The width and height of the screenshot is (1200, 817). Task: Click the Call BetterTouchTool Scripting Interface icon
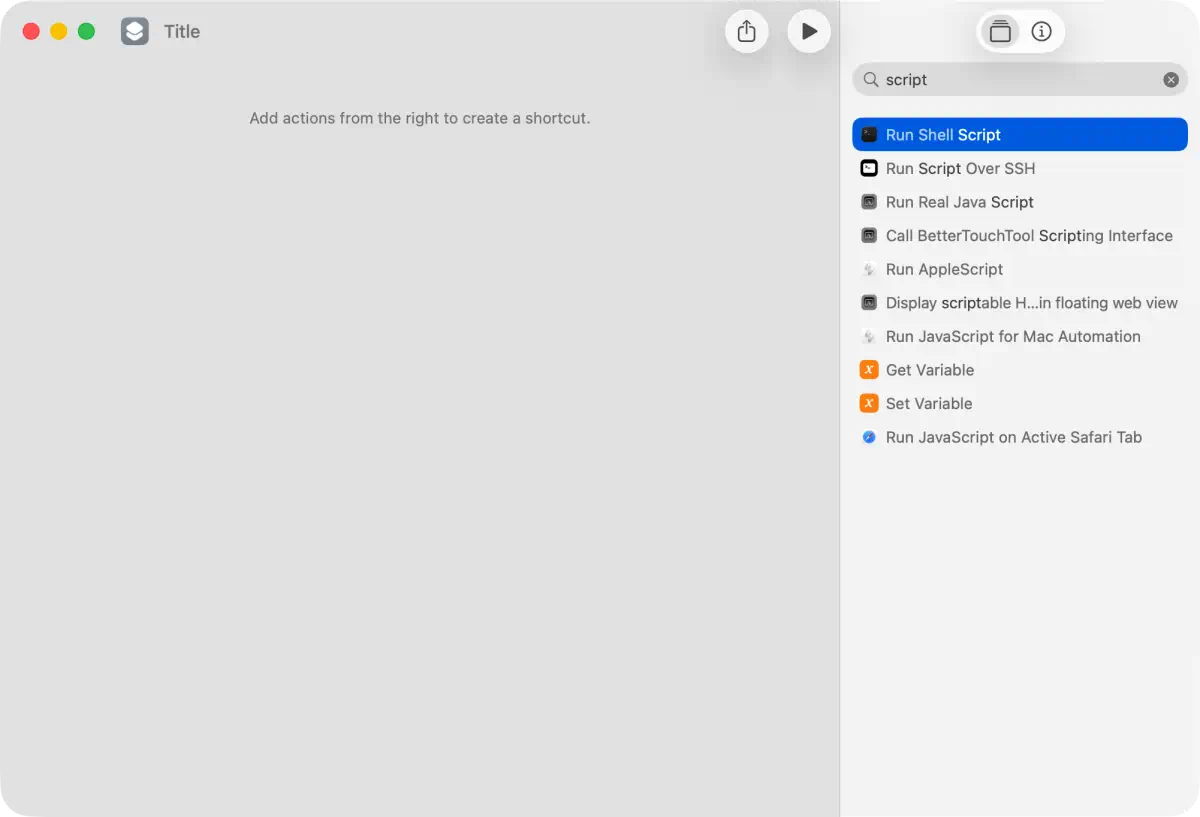pos(869,235)
